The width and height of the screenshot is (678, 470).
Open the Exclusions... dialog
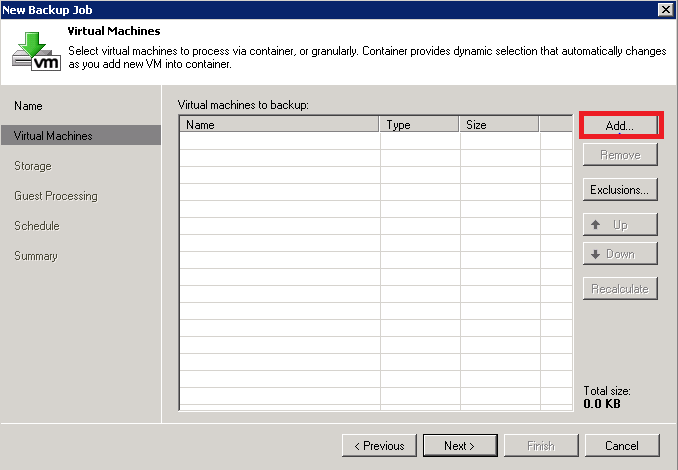[620, 190]
